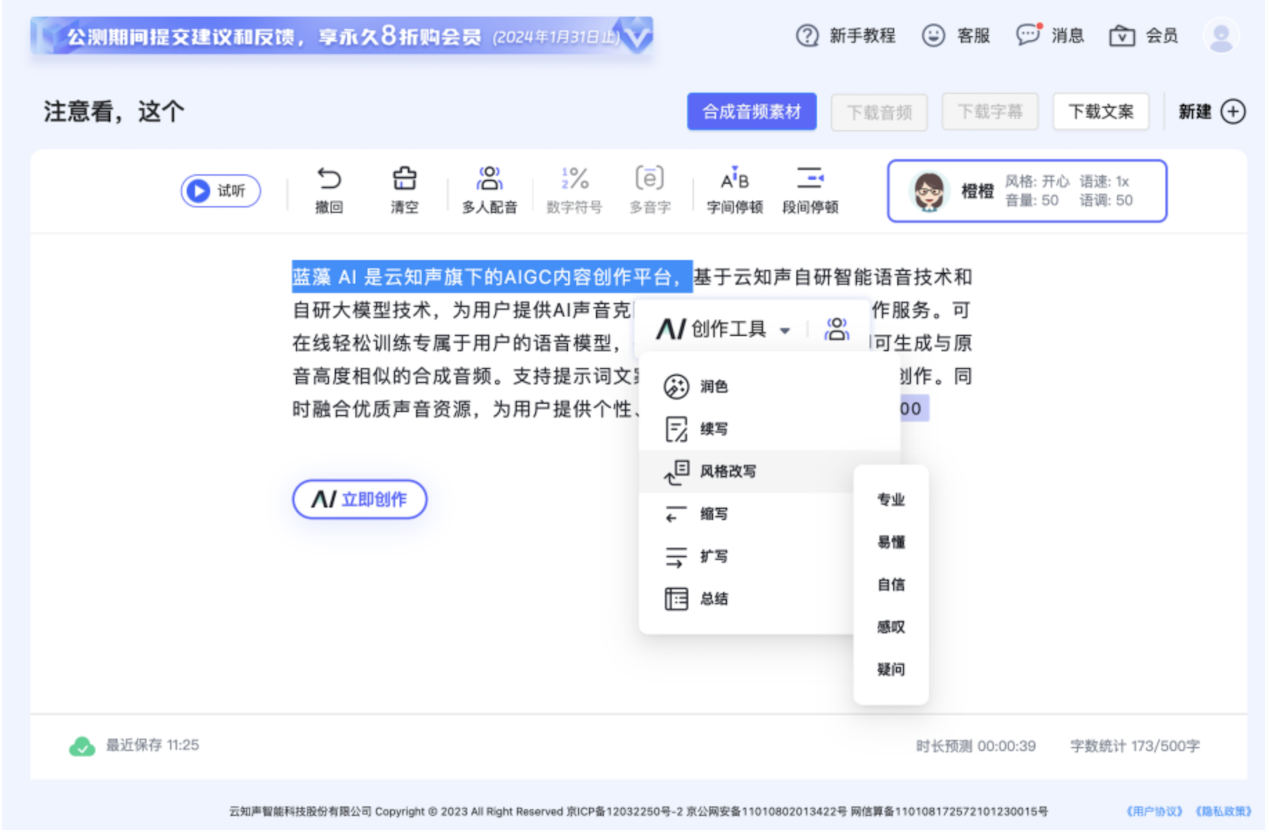Image resolution: width=1269 pixels, height=834 pixels.
Task: Click the multi-voice icon in floating toolbar
Action: click(837, 328)
